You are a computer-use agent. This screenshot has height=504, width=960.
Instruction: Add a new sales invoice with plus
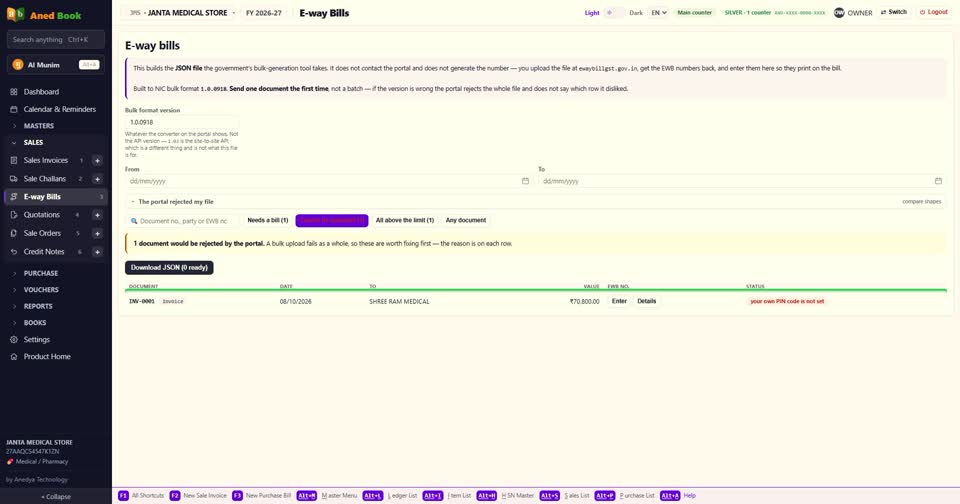pos(97,160)
